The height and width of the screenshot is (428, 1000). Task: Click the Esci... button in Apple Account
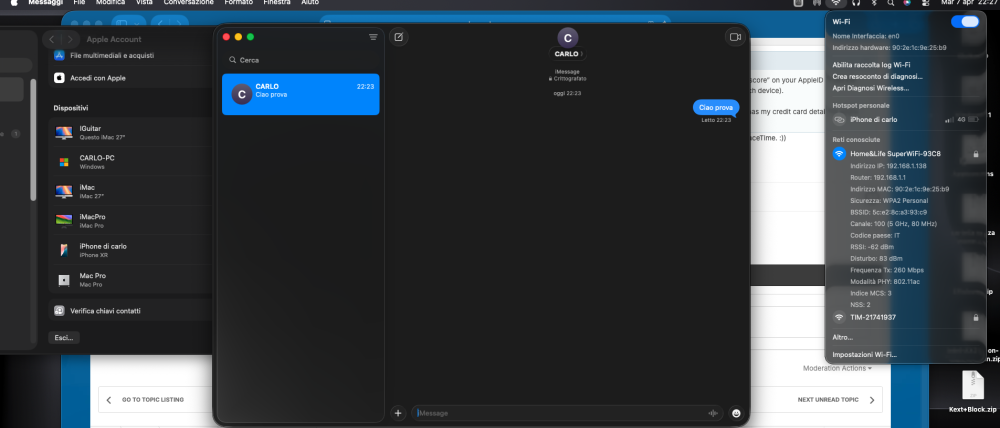coord(64,337)
